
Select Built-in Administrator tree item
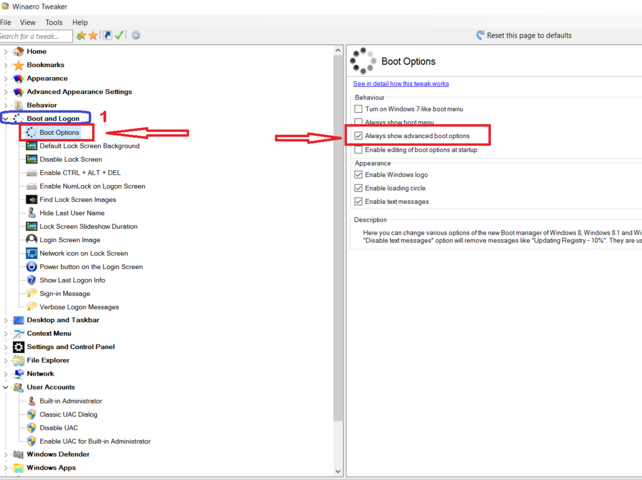71,401
